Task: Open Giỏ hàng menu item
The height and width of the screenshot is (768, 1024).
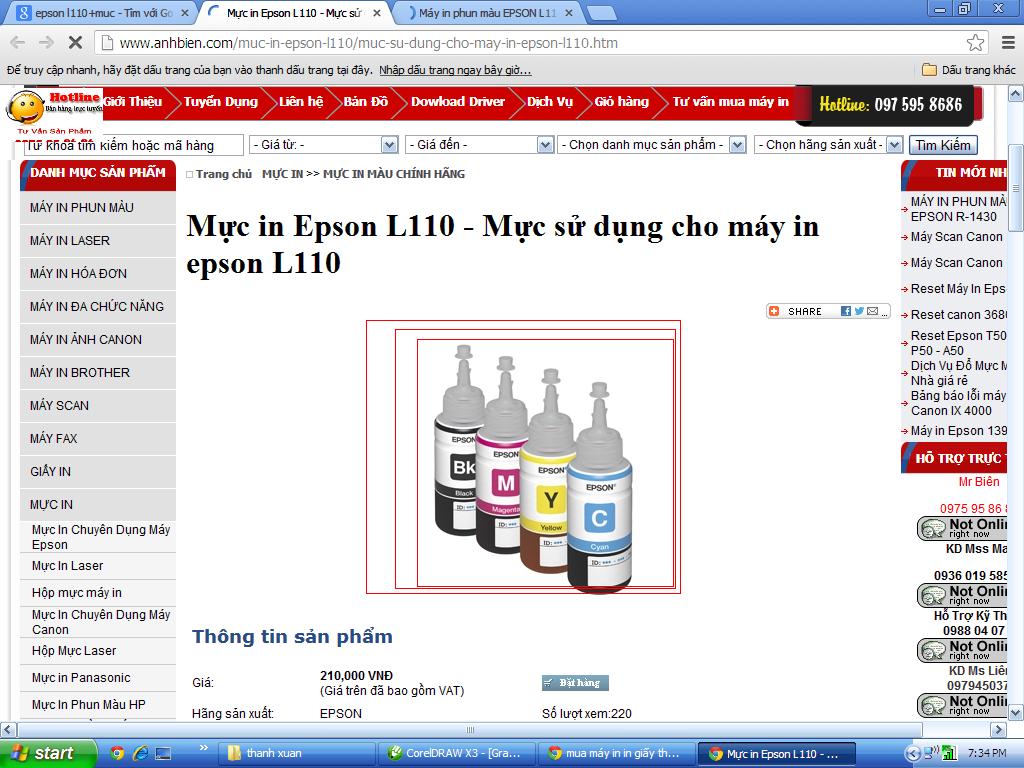Action: (x=622, y=102)
